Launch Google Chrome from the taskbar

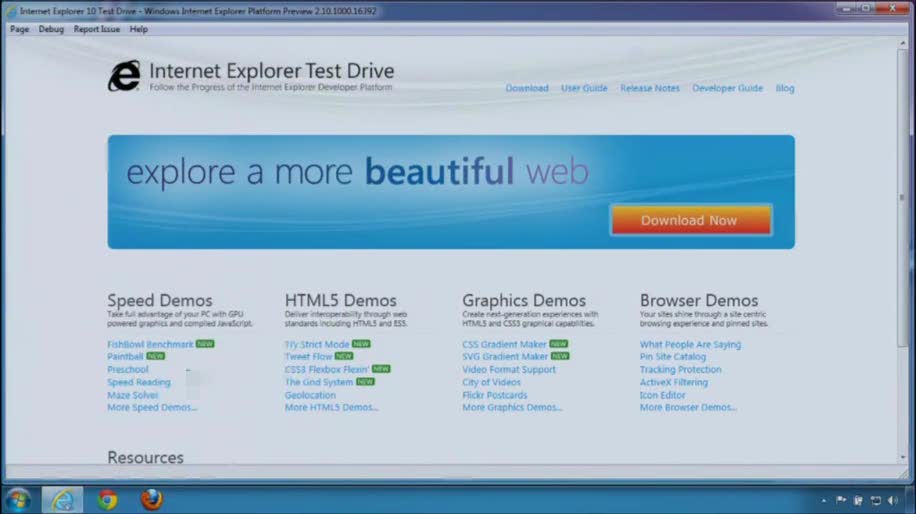pos(107,500)
